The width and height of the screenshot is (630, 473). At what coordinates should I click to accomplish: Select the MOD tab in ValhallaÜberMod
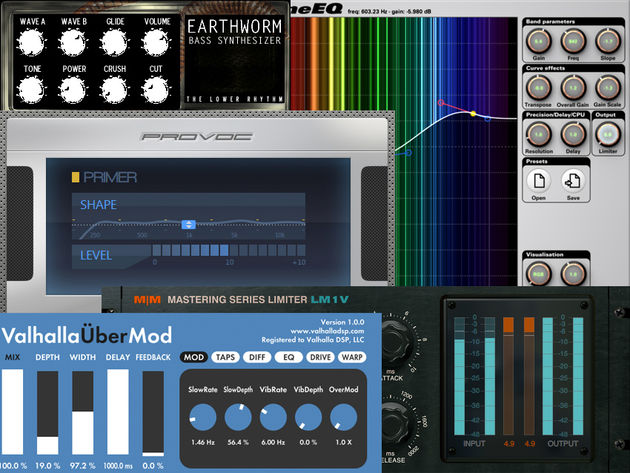pyautogui.click(x=194, y=357)
